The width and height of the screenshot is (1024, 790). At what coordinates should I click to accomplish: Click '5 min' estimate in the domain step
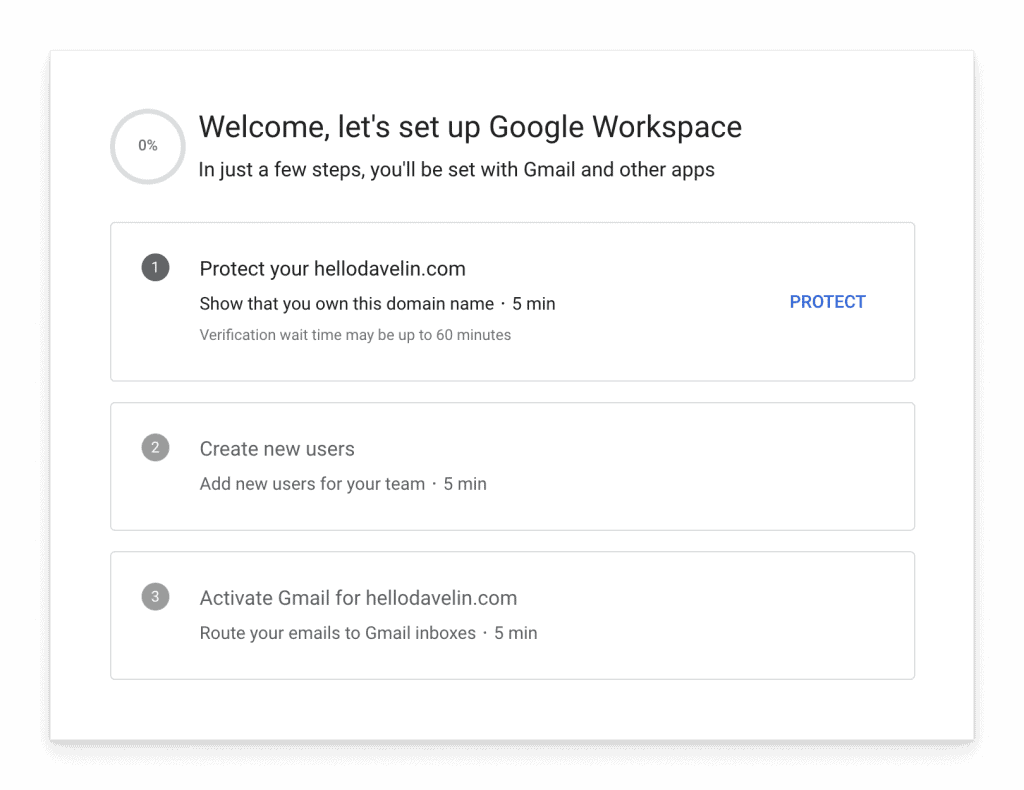(x=534, y=304)
